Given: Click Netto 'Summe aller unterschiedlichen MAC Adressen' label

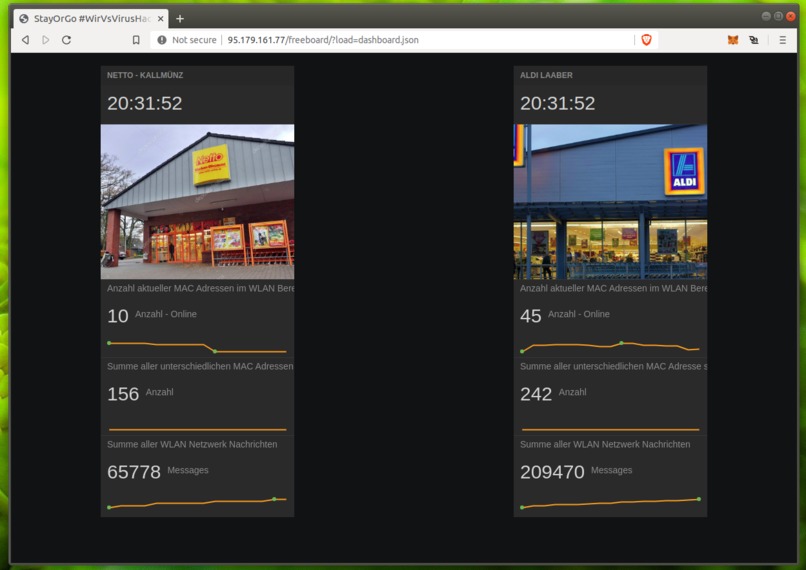Looking at the screenshot, I should click(200, 366).
